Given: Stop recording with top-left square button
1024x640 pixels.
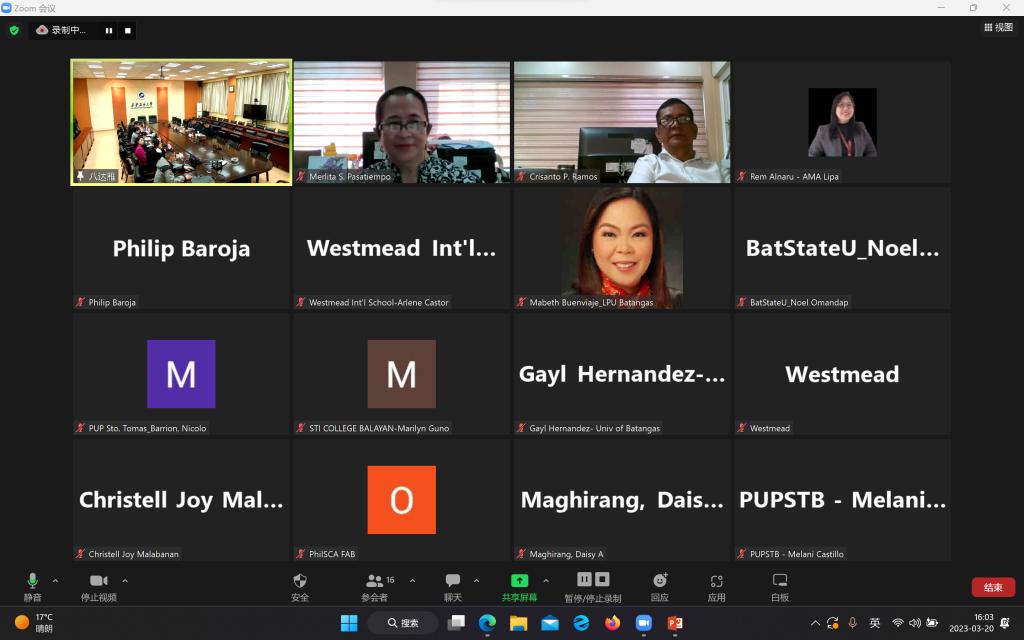Looking at the screenshot, I should click(128, 30).
